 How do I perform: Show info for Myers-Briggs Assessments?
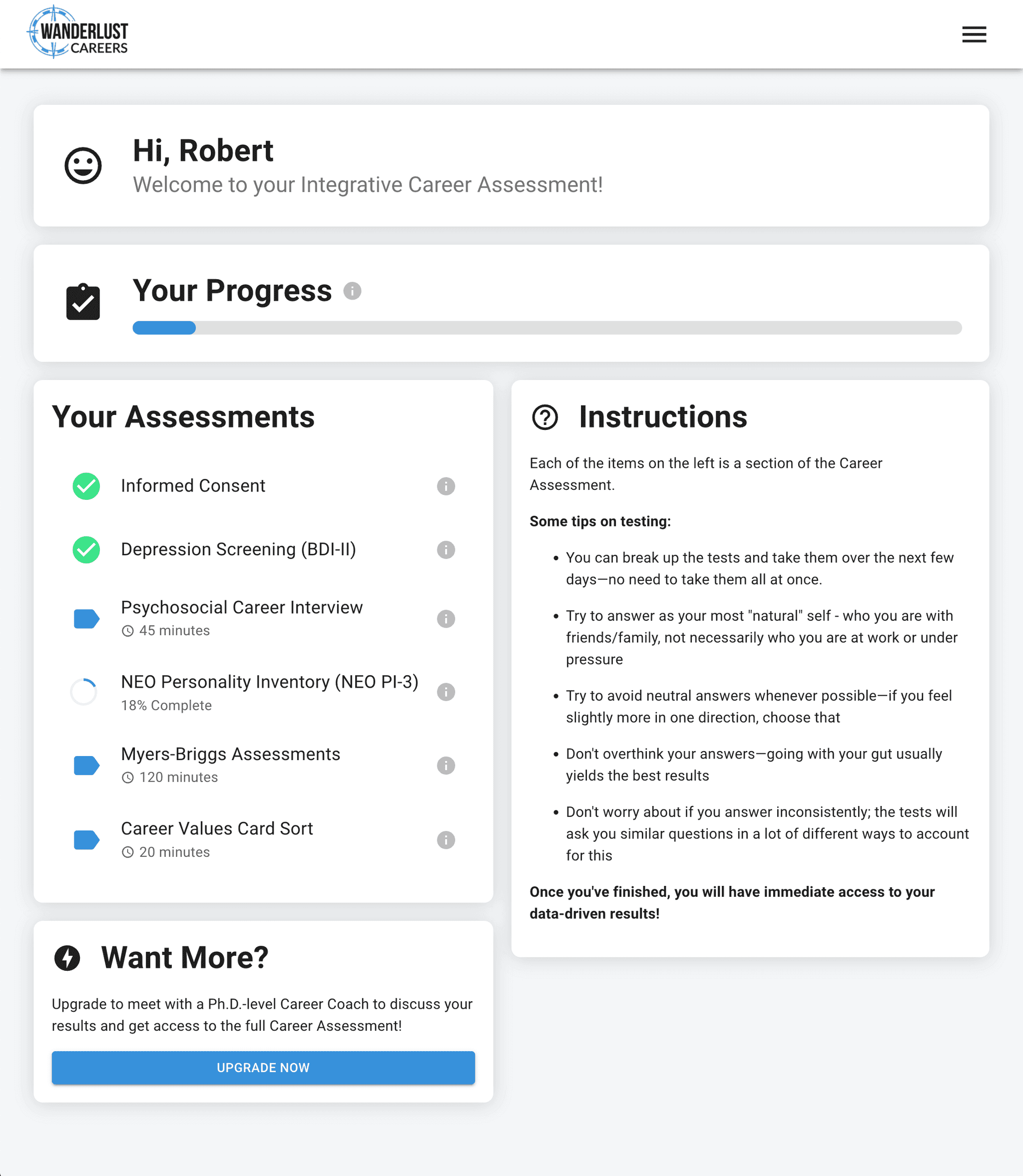[x=446, y=766]
